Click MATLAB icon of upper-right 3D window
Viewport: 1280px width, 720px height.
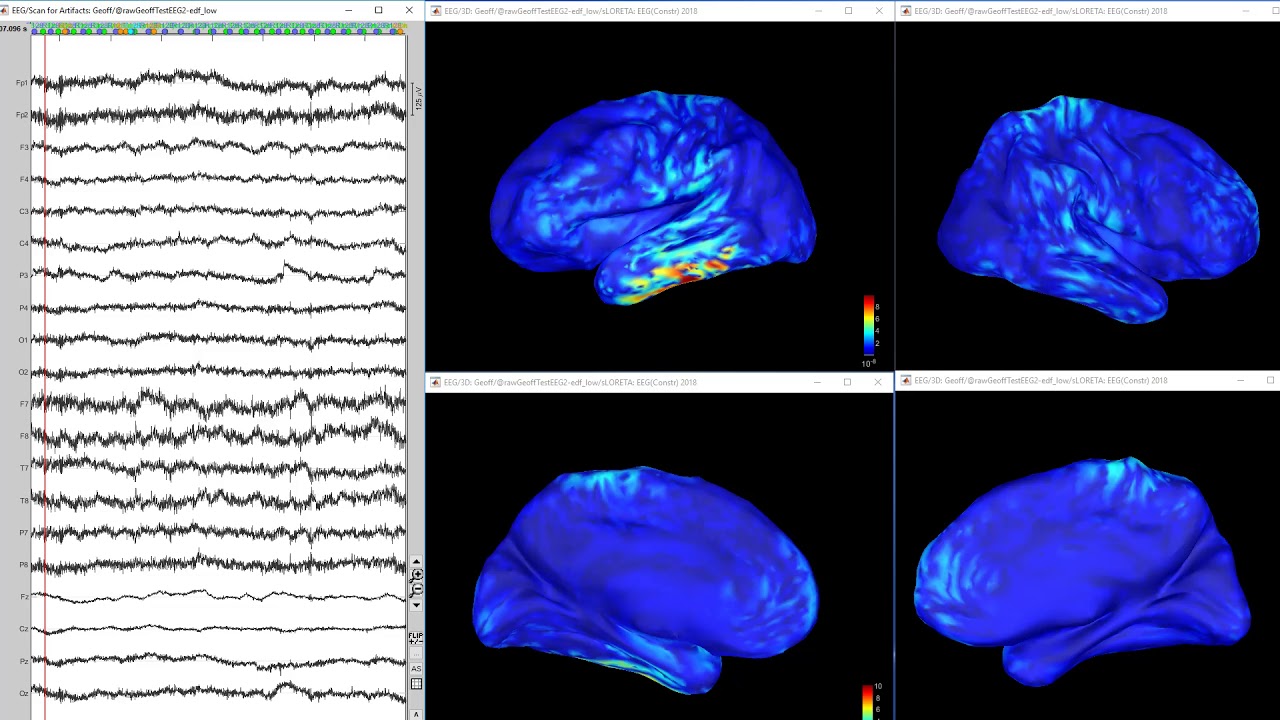906,11
